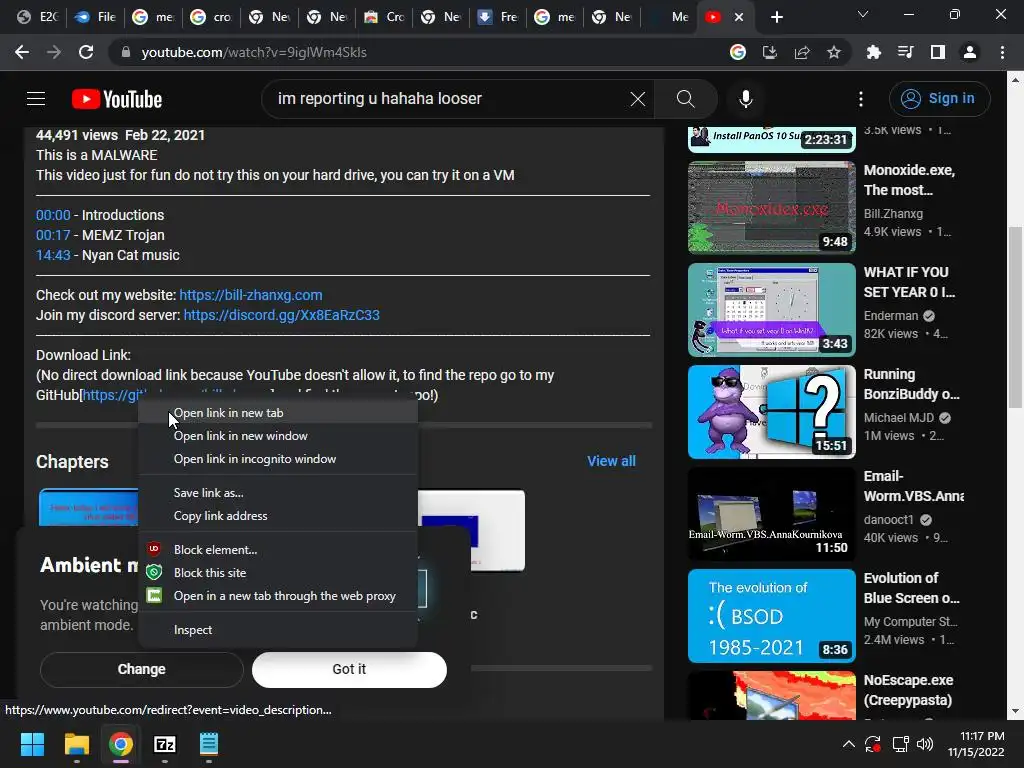Toggle the Chrome side panel
The width and height of the screenshot is (1024, 768).
coord(938,52)
